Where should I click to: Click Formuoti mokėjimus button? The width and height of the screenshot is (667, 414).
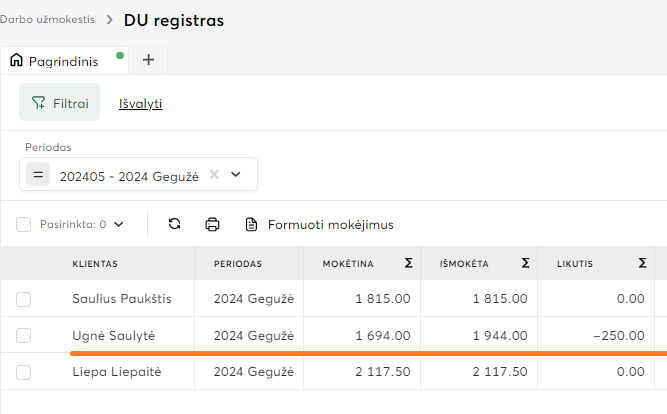(320, 224)
